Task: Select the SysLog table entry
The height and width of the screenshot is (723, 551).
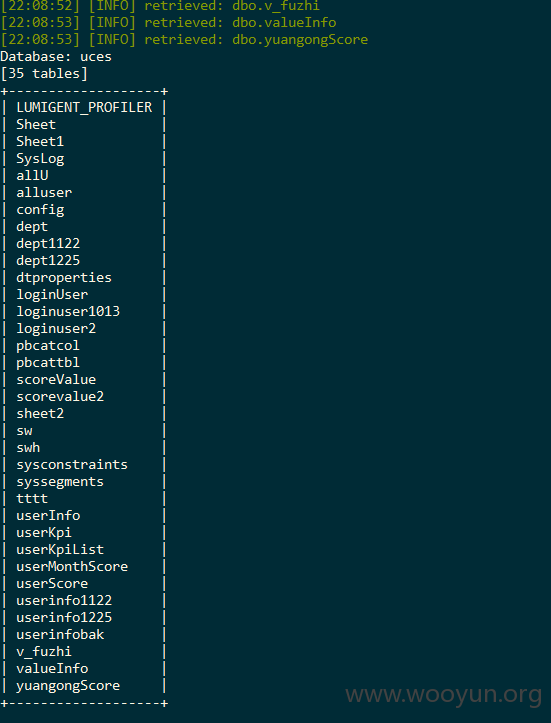Action: coord(40,159)
